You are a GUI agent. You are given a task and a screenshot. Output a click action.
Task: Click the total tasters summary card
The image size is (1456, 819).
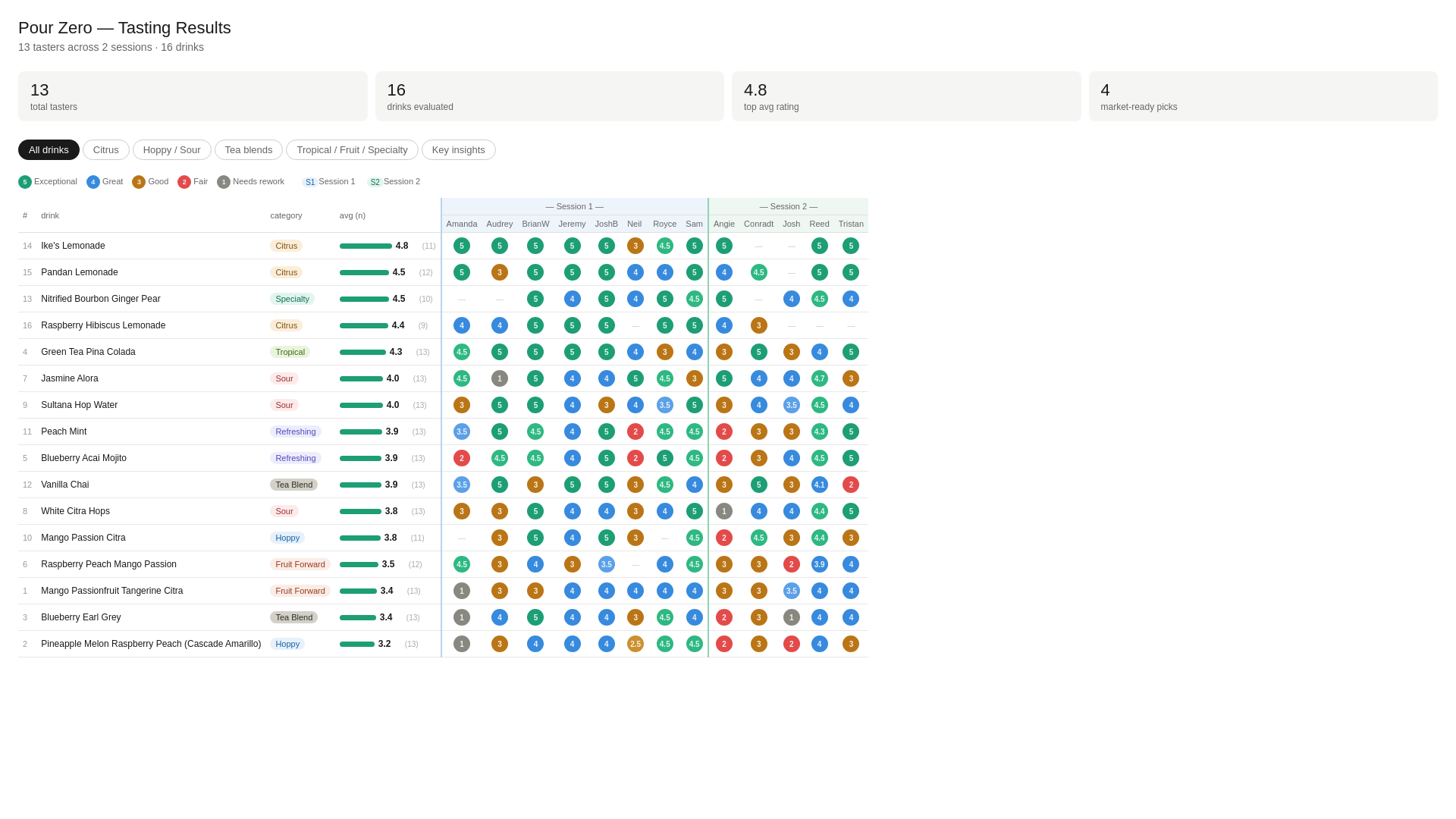pos(193,96)
